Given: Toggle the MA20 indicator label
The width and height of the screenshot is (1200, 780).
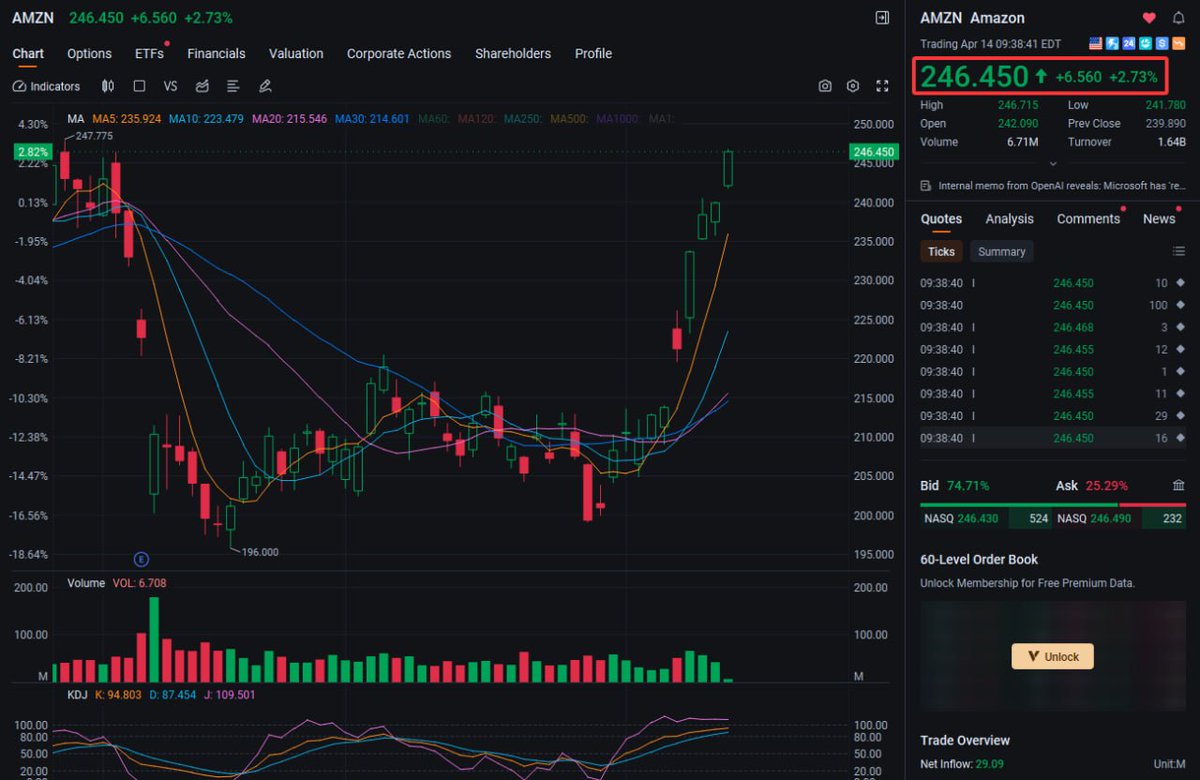Looking at the screenshot, I should click(x=289, y=119).
